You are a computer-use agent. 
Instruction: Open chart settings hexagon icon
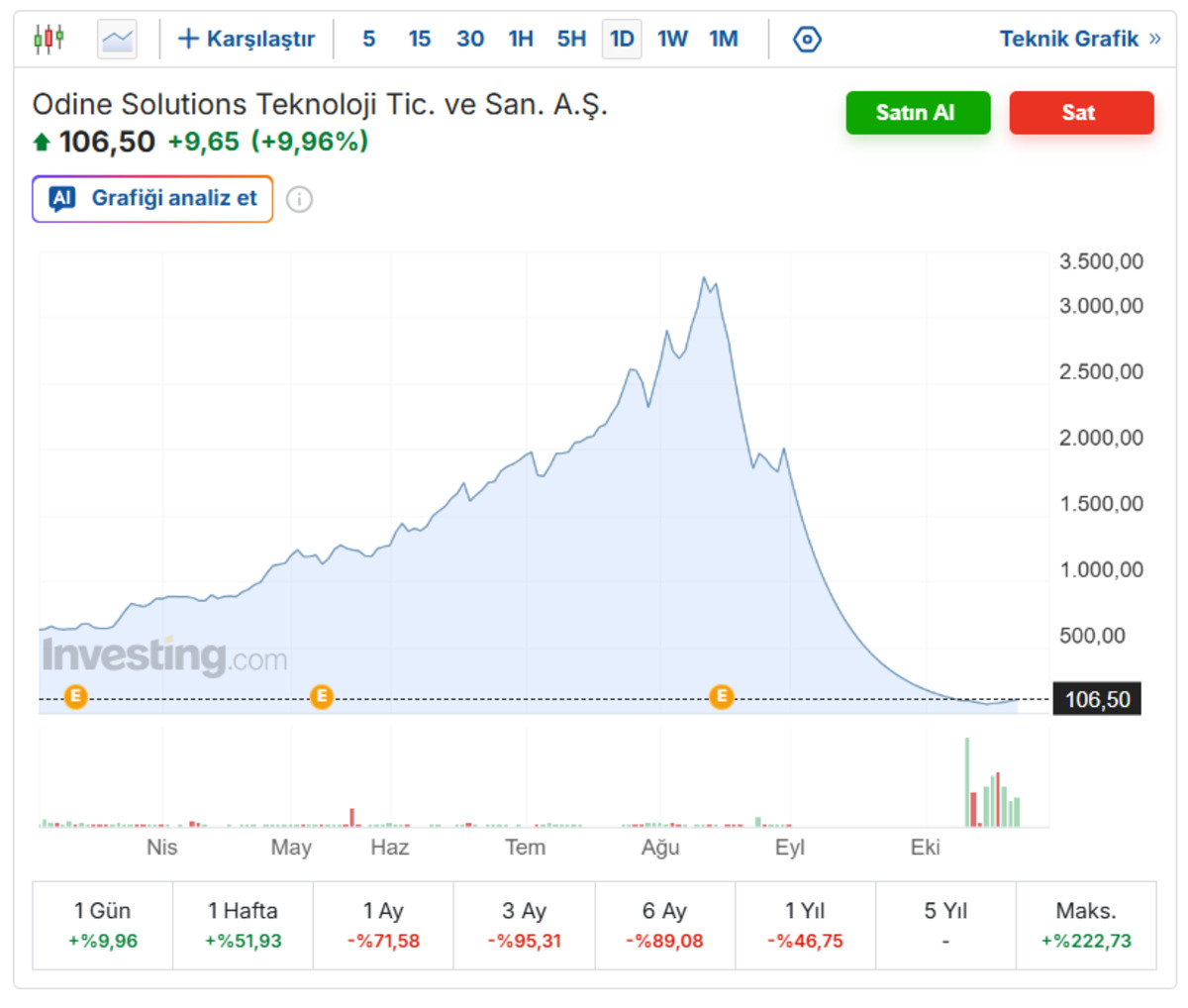click(807, 40)
